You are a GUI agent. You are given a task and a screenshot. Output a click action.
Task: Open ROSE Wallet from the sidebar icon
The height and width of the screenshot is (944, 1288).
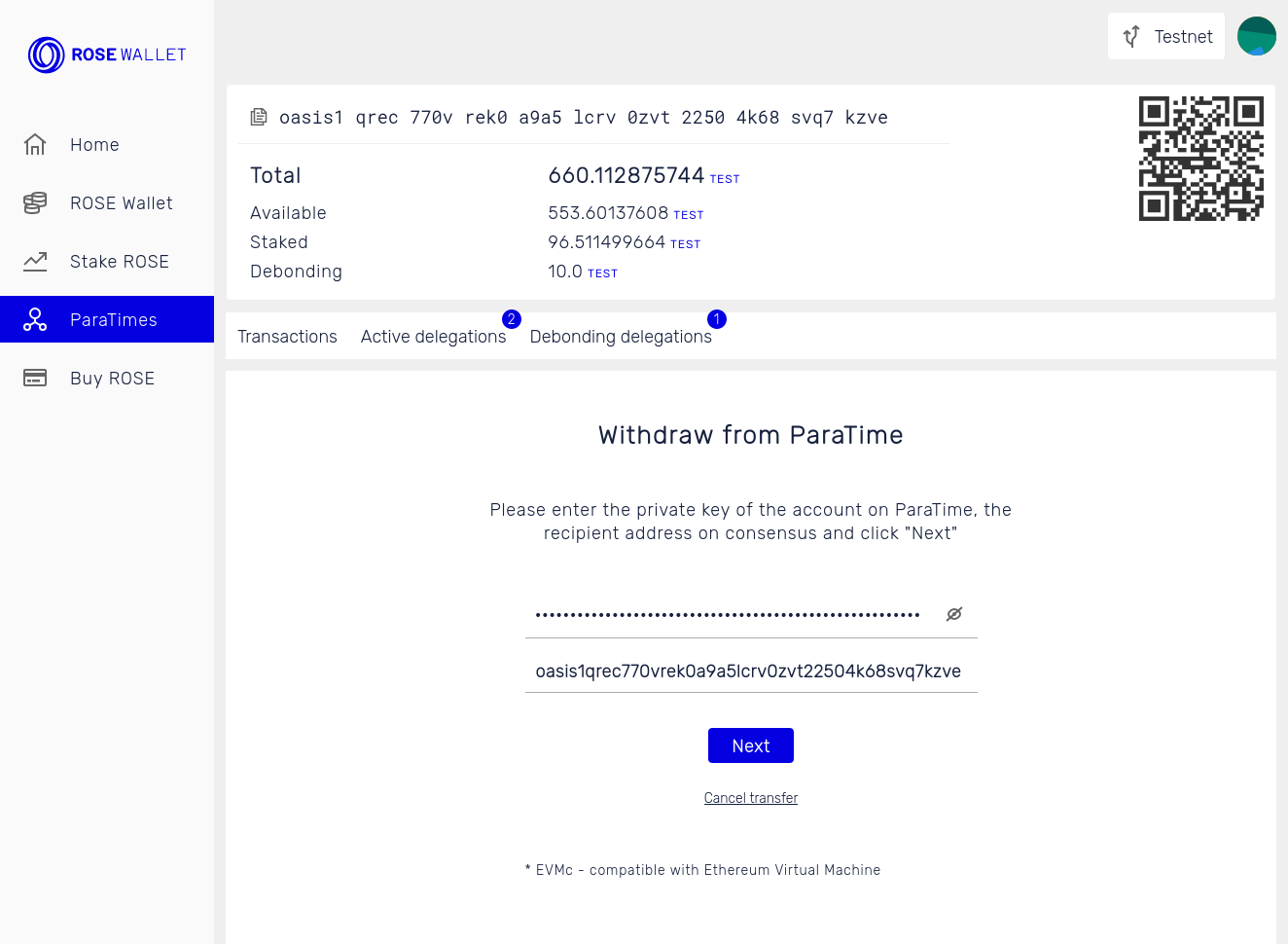[35, 202]
